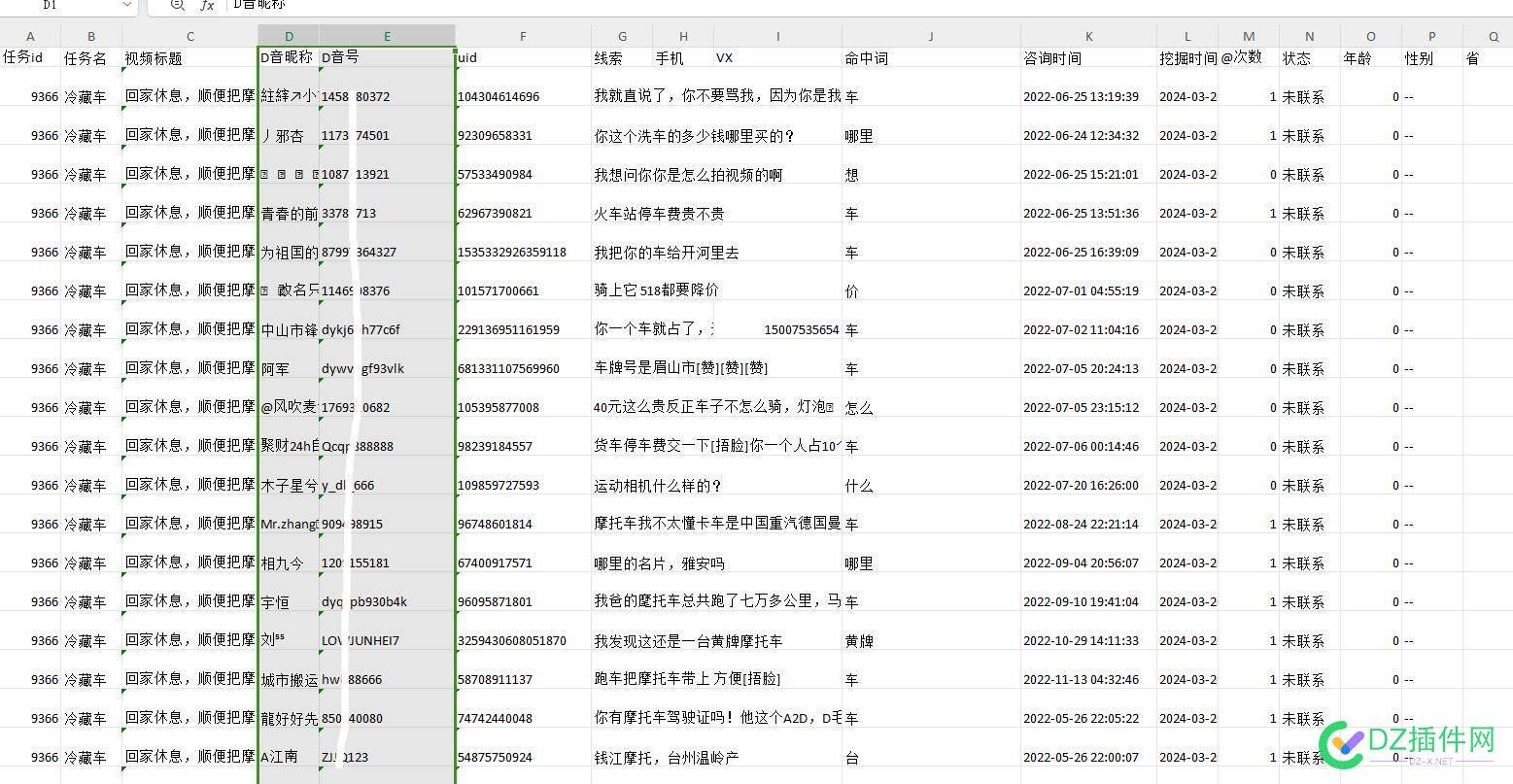This screenshot has width=1513, height=784.
Task: Click the 命中词 header cell
Action: pyautogui.click(x=931, y=57)
